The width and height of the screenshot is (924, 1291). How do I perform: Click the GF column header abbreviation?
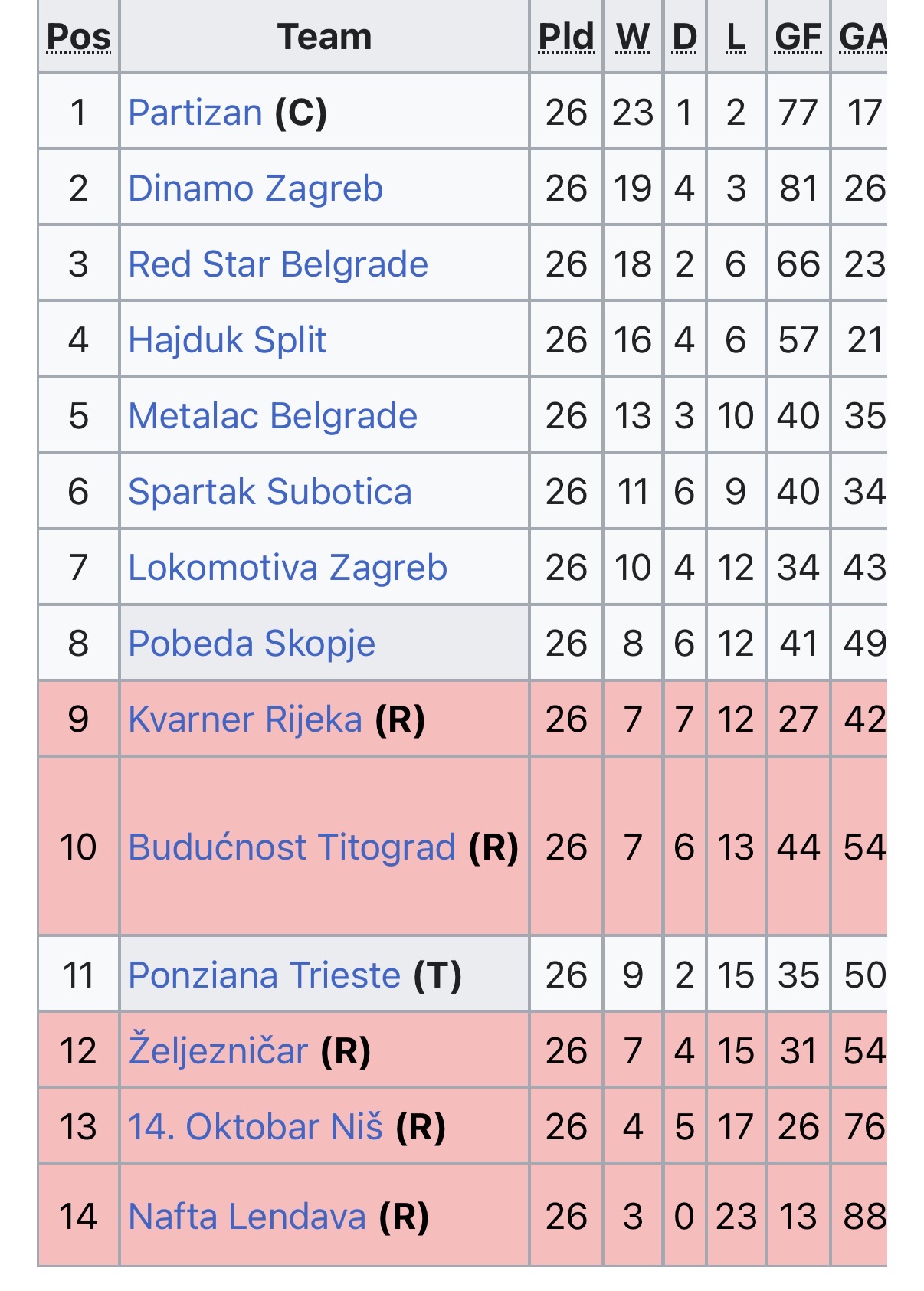(x=798, y=37)
